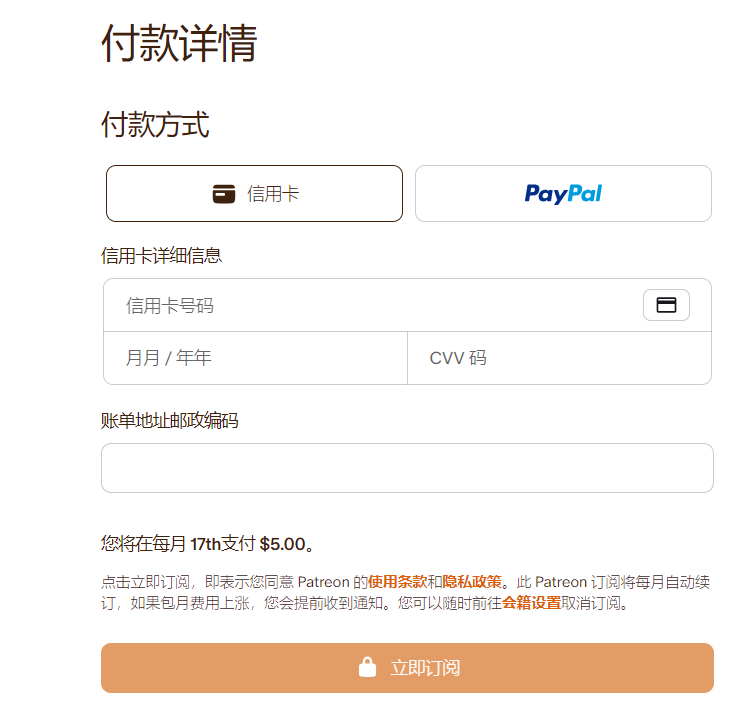Click the 信用卡详细信息 label
This screenshot has width=741, height=723.
pos(161,256)
